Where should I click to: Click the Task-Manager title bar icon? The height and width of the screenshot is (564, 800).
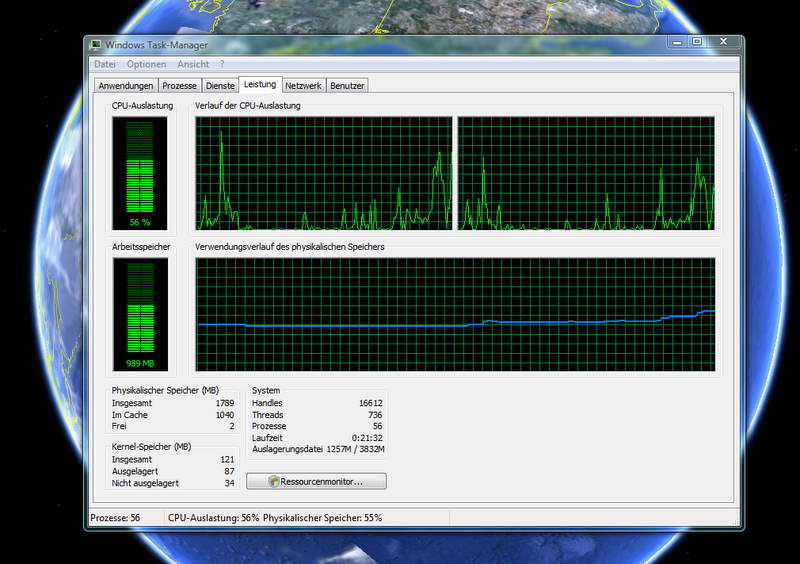(95, 45)
